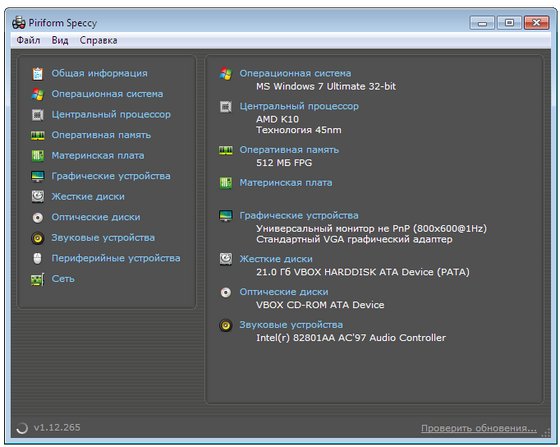Click summary panel monitor icon

226,216
